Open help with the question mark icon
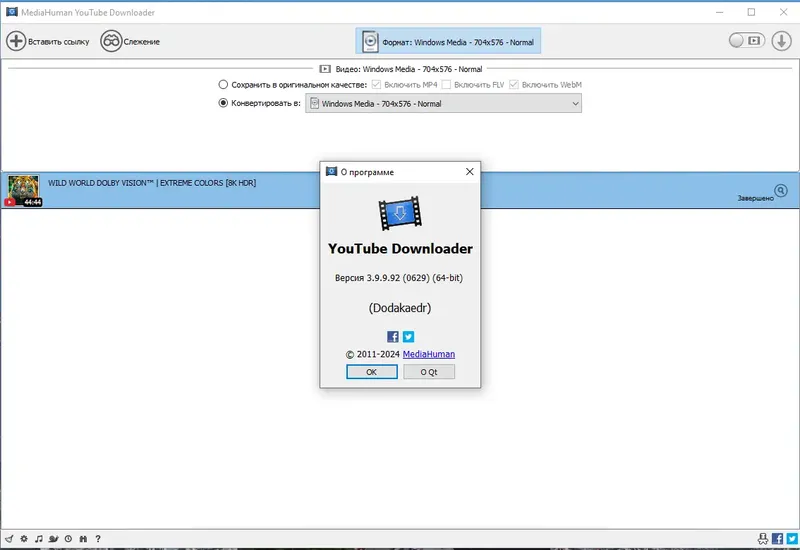Screen dimensions: 800x550 (98, 539)
